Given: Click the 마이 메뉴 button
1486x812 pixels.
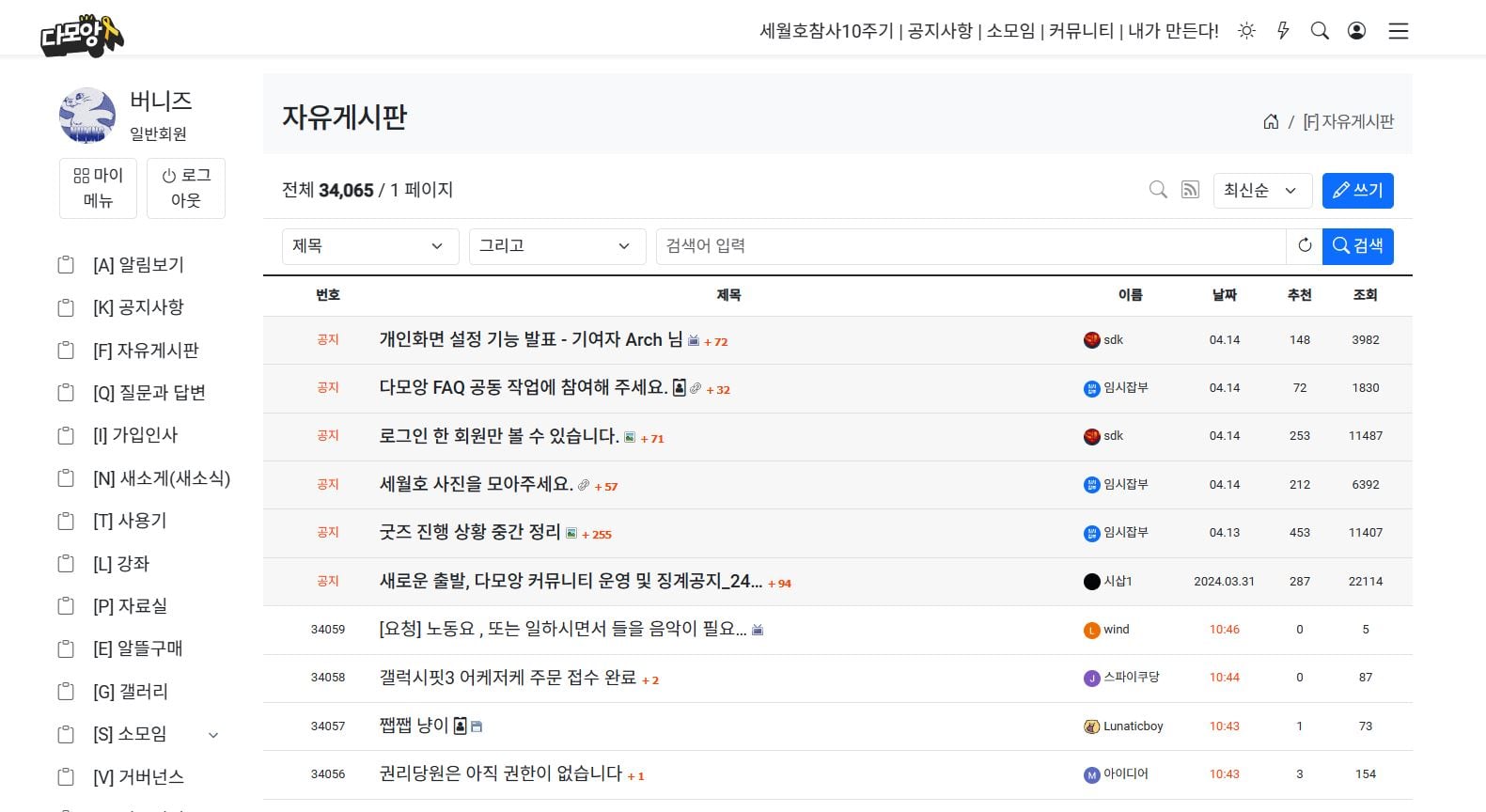Looking at the screenshot, I should 98,188.
